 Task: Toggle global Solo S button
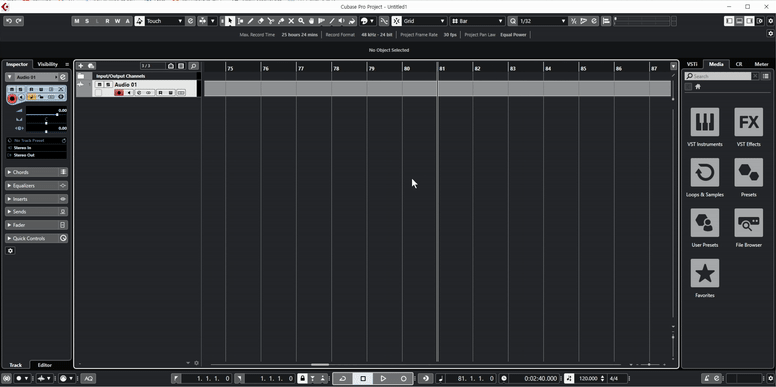(x=87, y=21)
